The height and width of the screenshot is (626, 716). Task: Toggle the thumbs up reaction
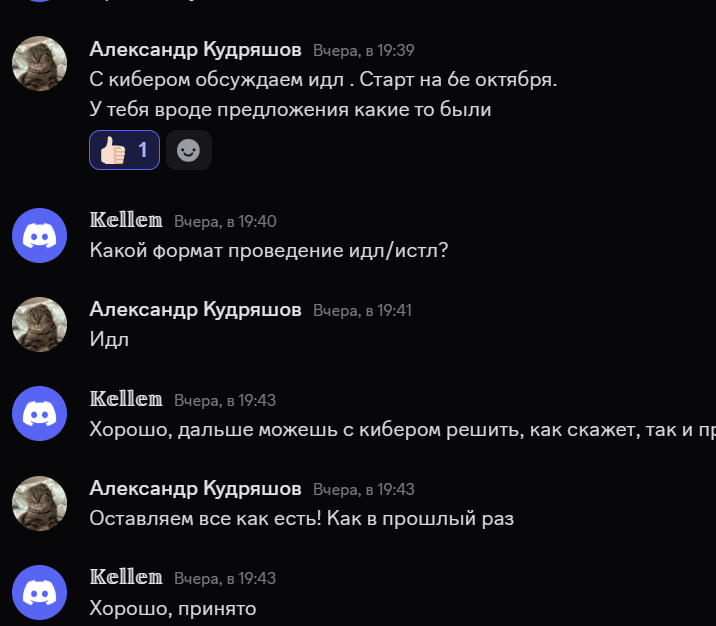[x=124, y=150]
